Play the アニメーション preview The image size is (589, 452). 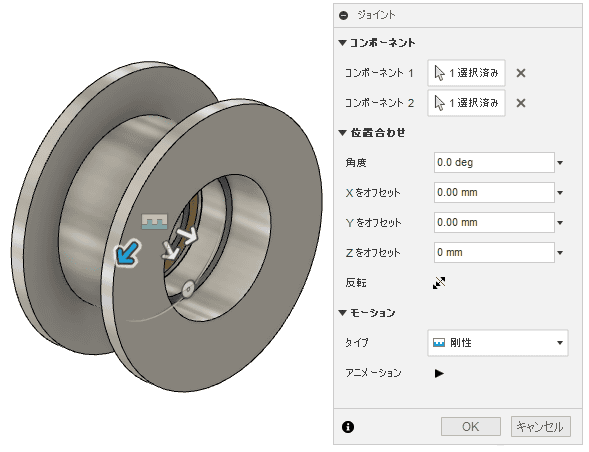(439, 373)
